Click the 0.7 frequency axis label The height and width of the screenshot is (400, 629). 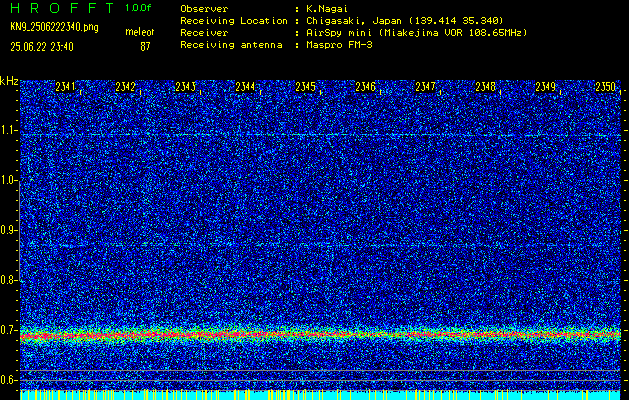coord(8,330)
